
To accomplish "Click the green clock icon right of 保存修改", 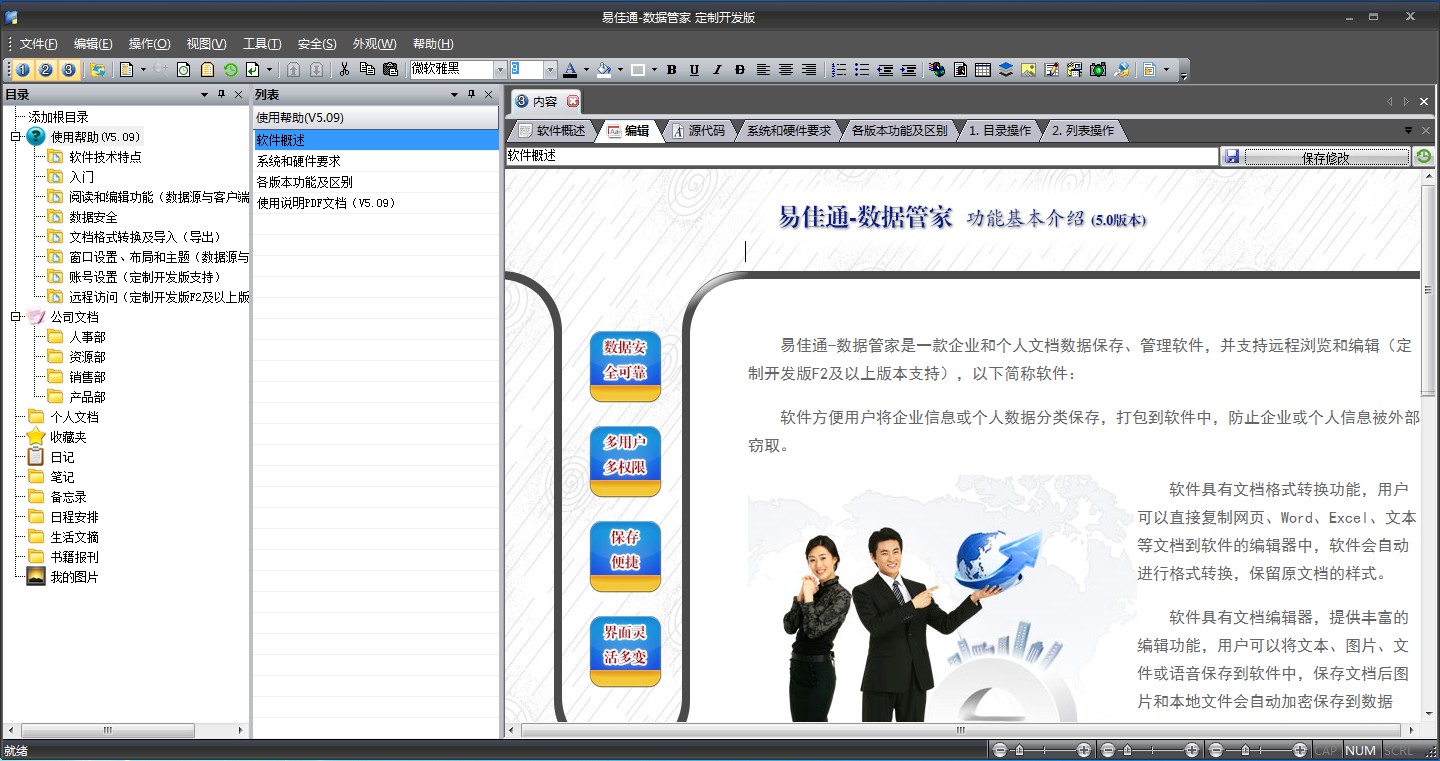I will click(x=1424, y=157).
